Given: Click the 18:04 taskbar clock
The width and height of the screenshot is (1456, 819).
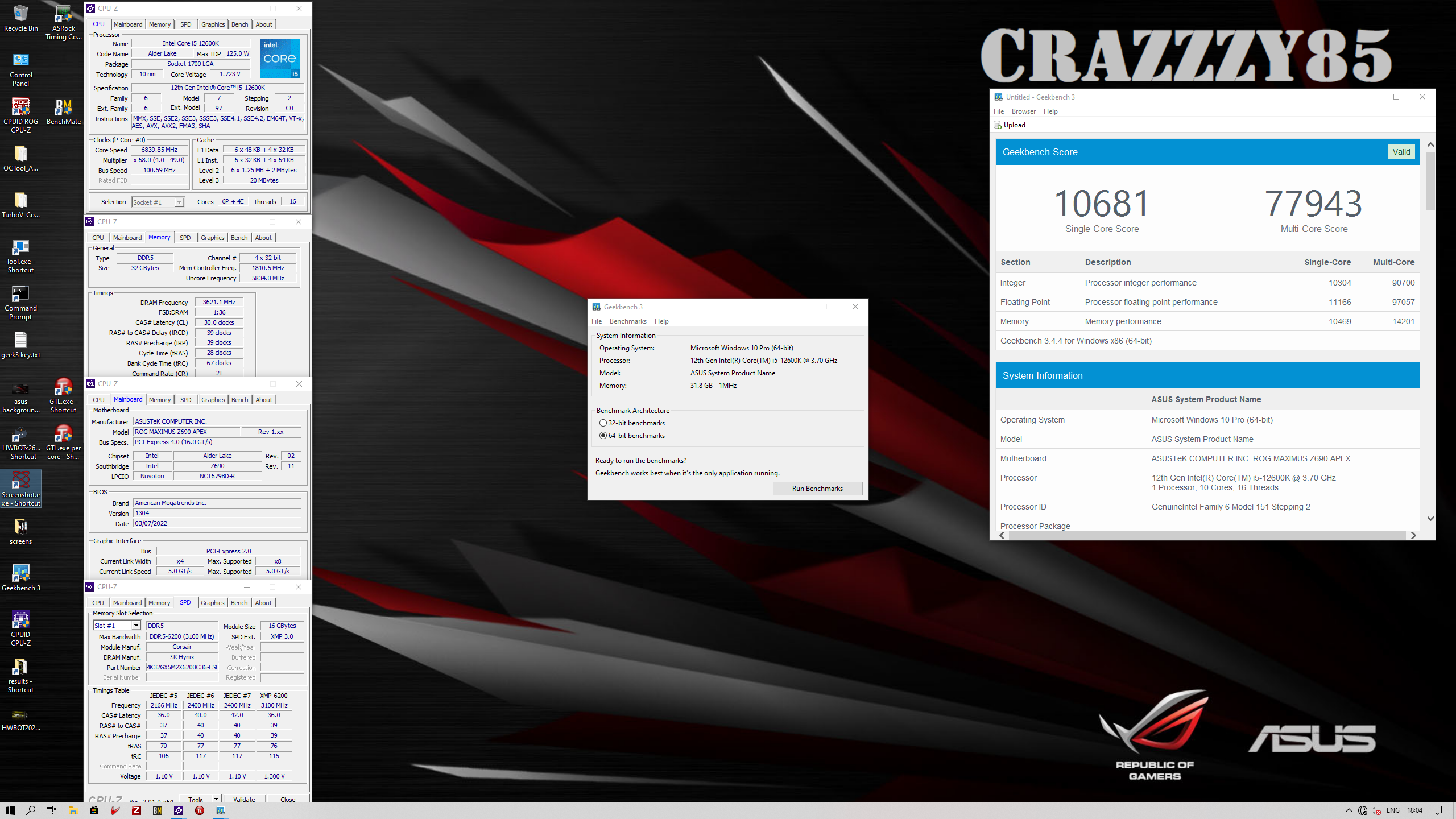Looking at the screenshot, I should tap(1414, 810).
